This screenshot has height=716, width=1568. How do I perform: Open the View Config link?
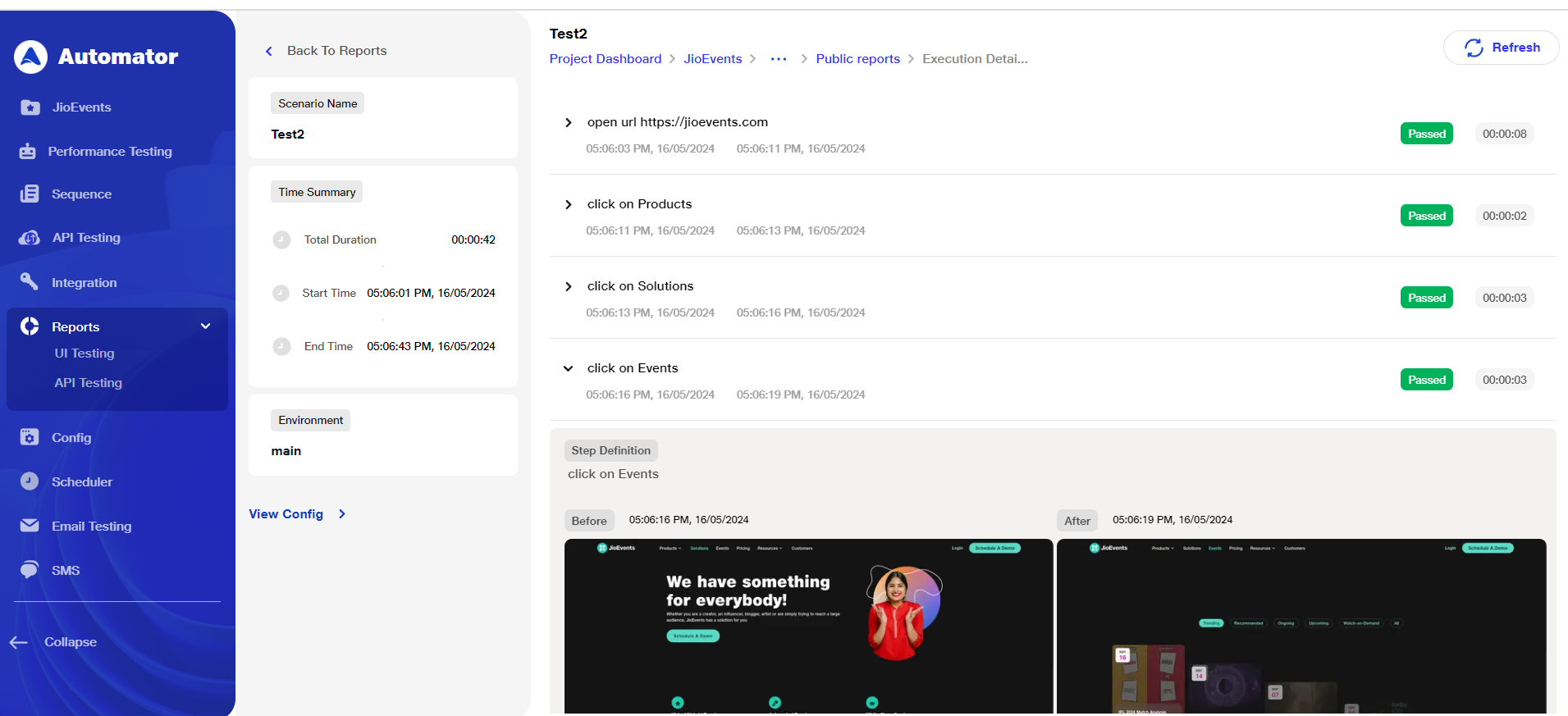pyautogui.click(x=286, y=514)
